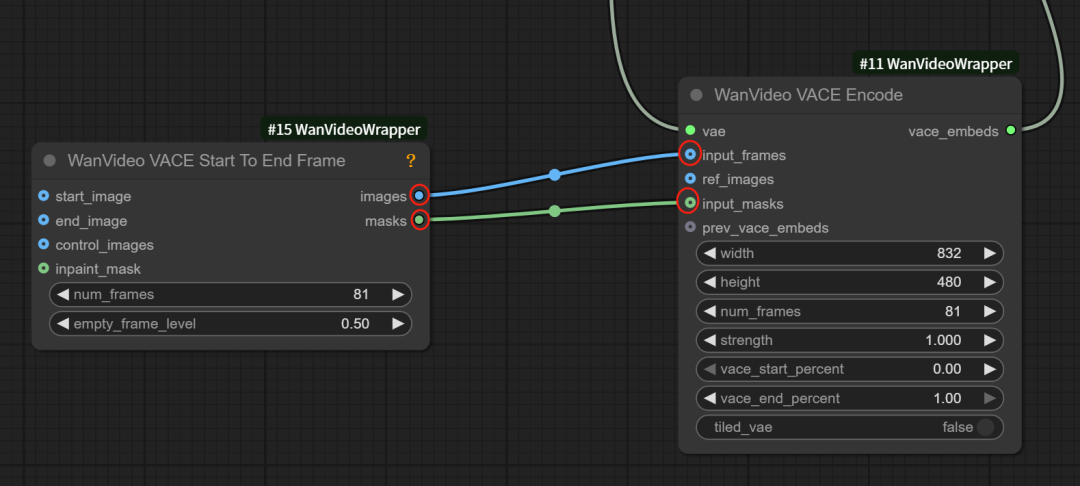Screen dimensions: 1080x486
Task: Open the orange question mark help icon
Action: (410, 161)
